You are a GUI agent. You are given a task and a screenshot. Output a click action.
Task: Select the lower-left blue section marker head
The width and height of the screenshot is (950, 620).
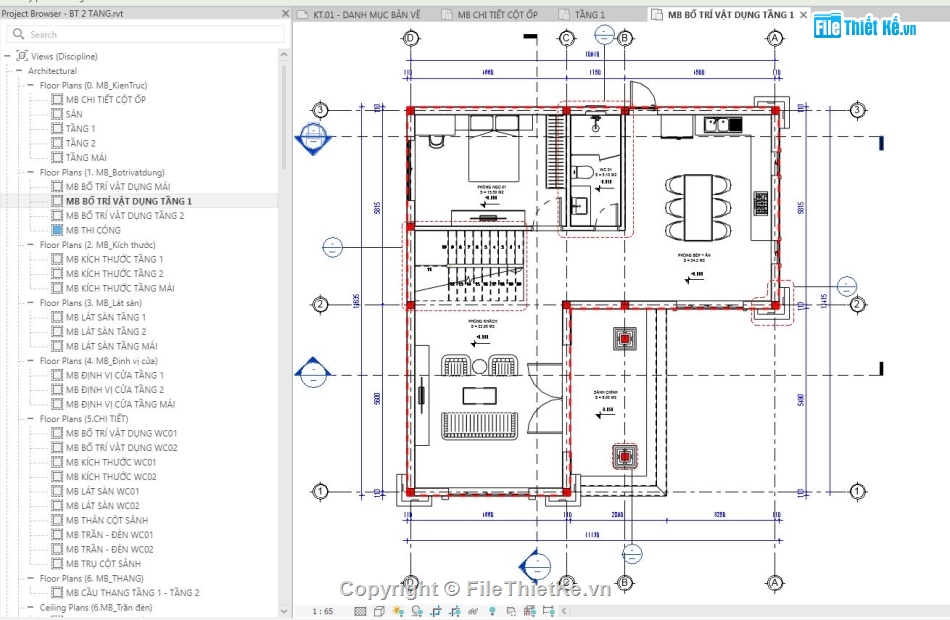(x=313, y=373)
